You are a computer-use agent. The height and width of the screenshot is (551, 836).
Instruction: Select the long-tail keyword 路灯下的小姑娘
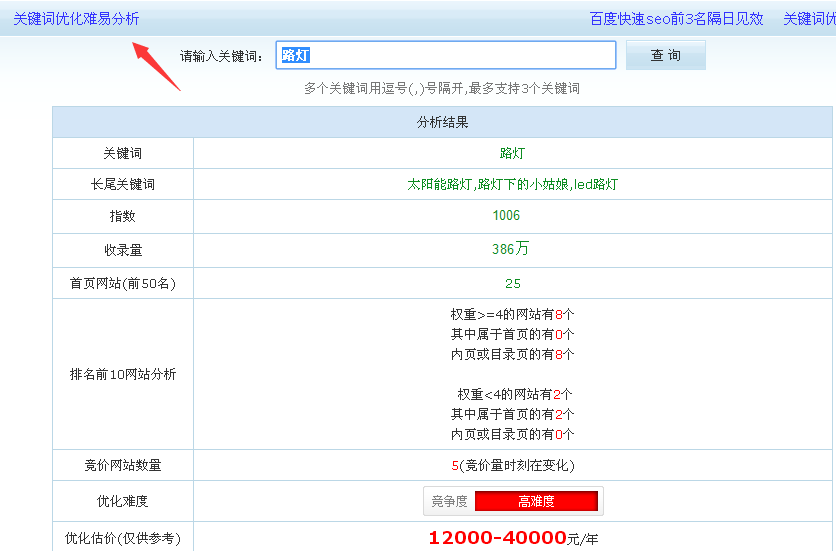[523, 185]
